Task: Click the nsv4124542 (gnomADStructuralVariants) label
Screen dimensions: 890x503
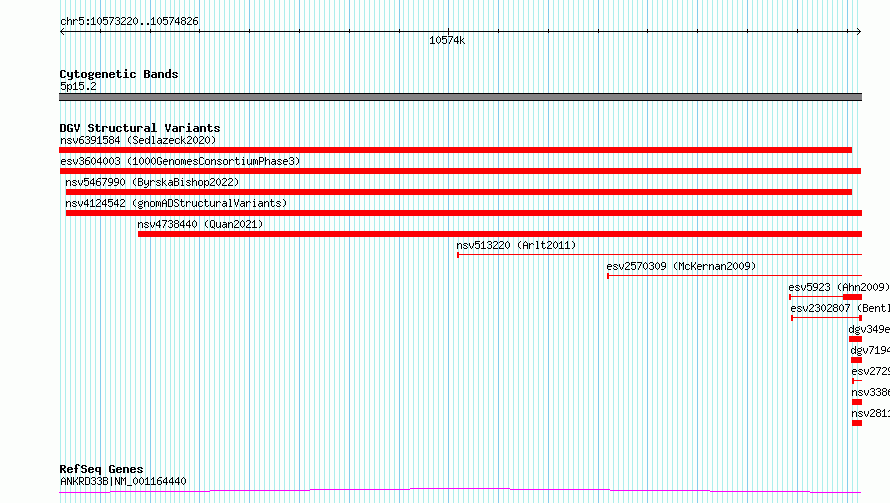Action: (176, 203)
